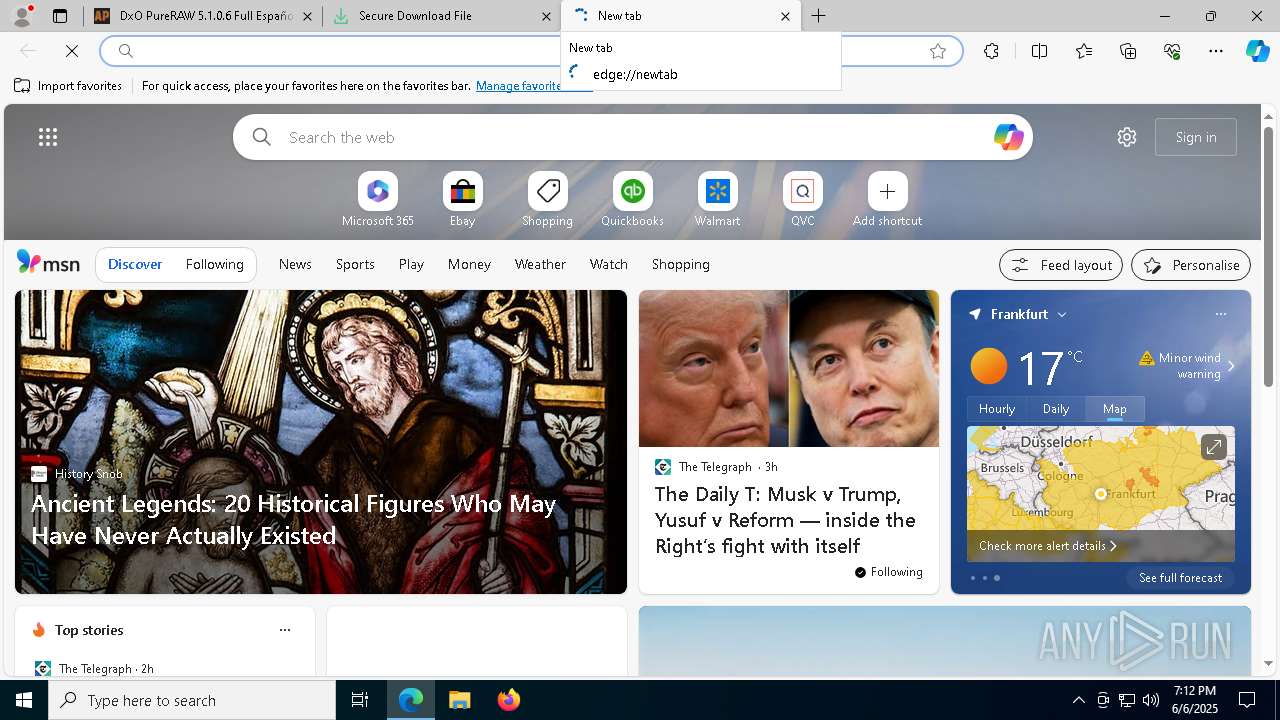Close the DxO PureRAW tab
The image size is (1280, 720).
pos(307,16)
